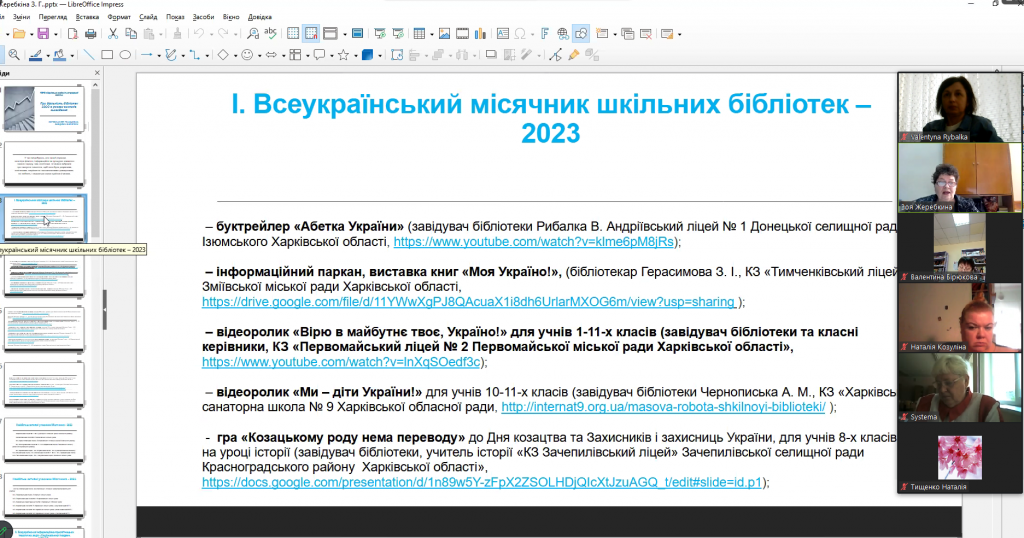Viewport: 1024px width, 538px height.
Task: Open the Master Slide view icon
Action: pyautogui.click(x=357, y=34)
